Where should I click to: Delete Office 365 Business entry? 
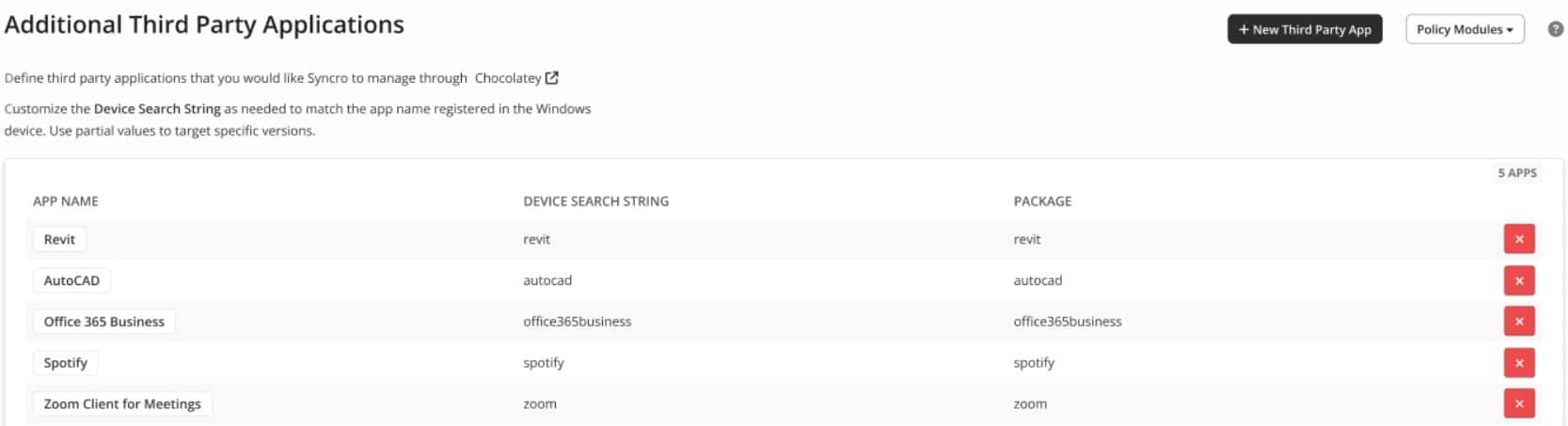pos(1518,321)
